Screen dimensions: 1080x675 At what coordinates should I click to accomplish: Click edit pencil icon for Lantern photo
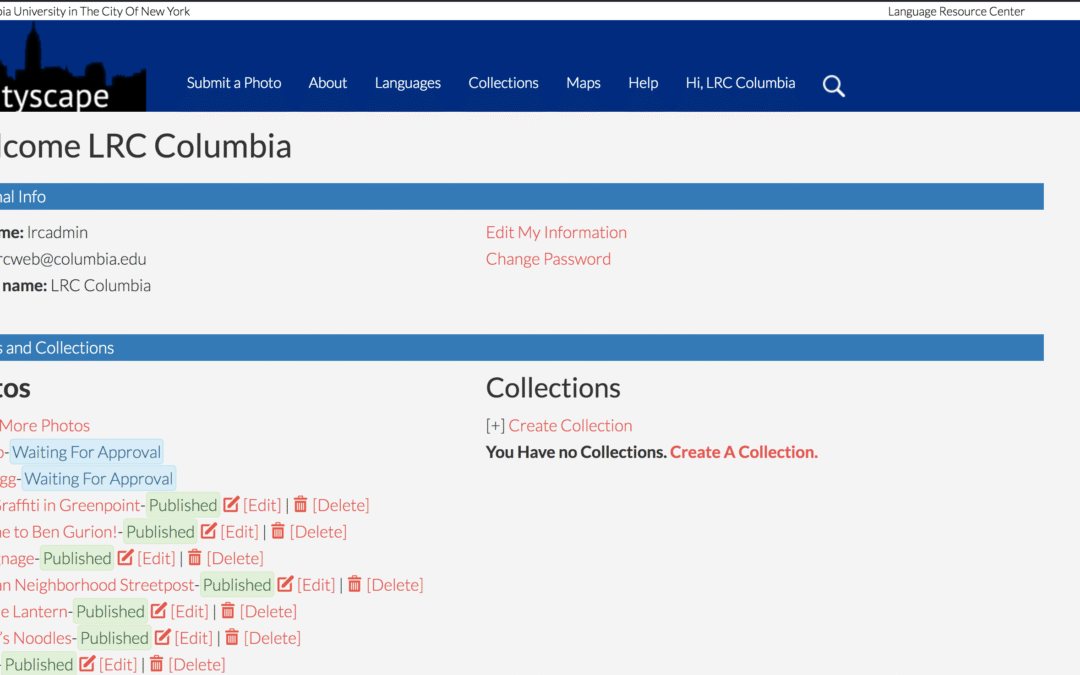(159, 611)
